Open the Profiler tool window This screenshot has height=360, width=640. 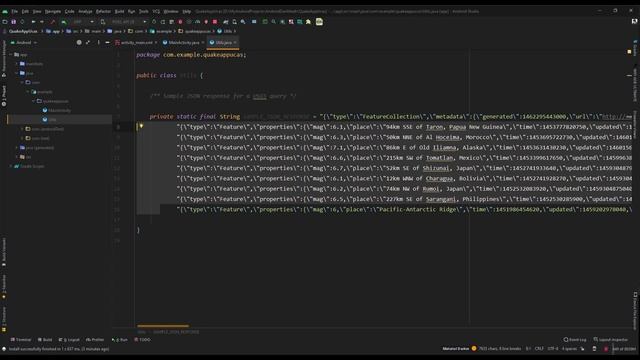[95, 340]
